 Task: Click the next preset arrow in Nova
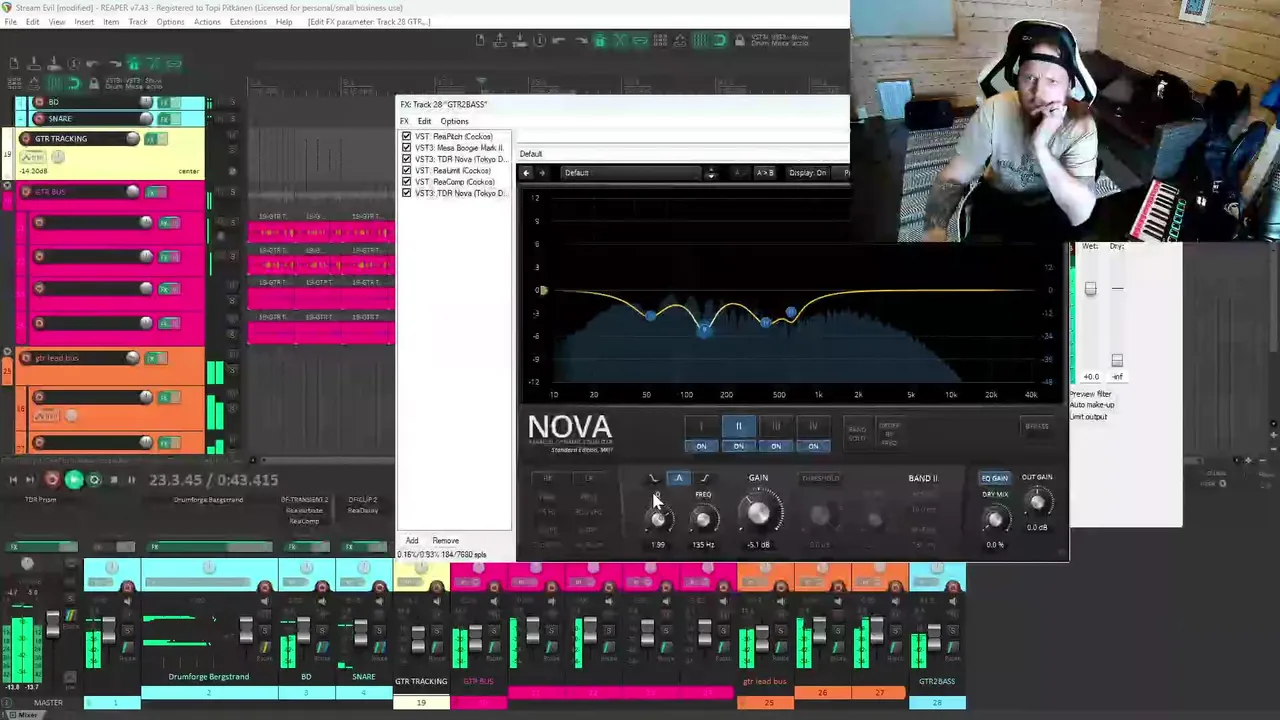point(542,173)
